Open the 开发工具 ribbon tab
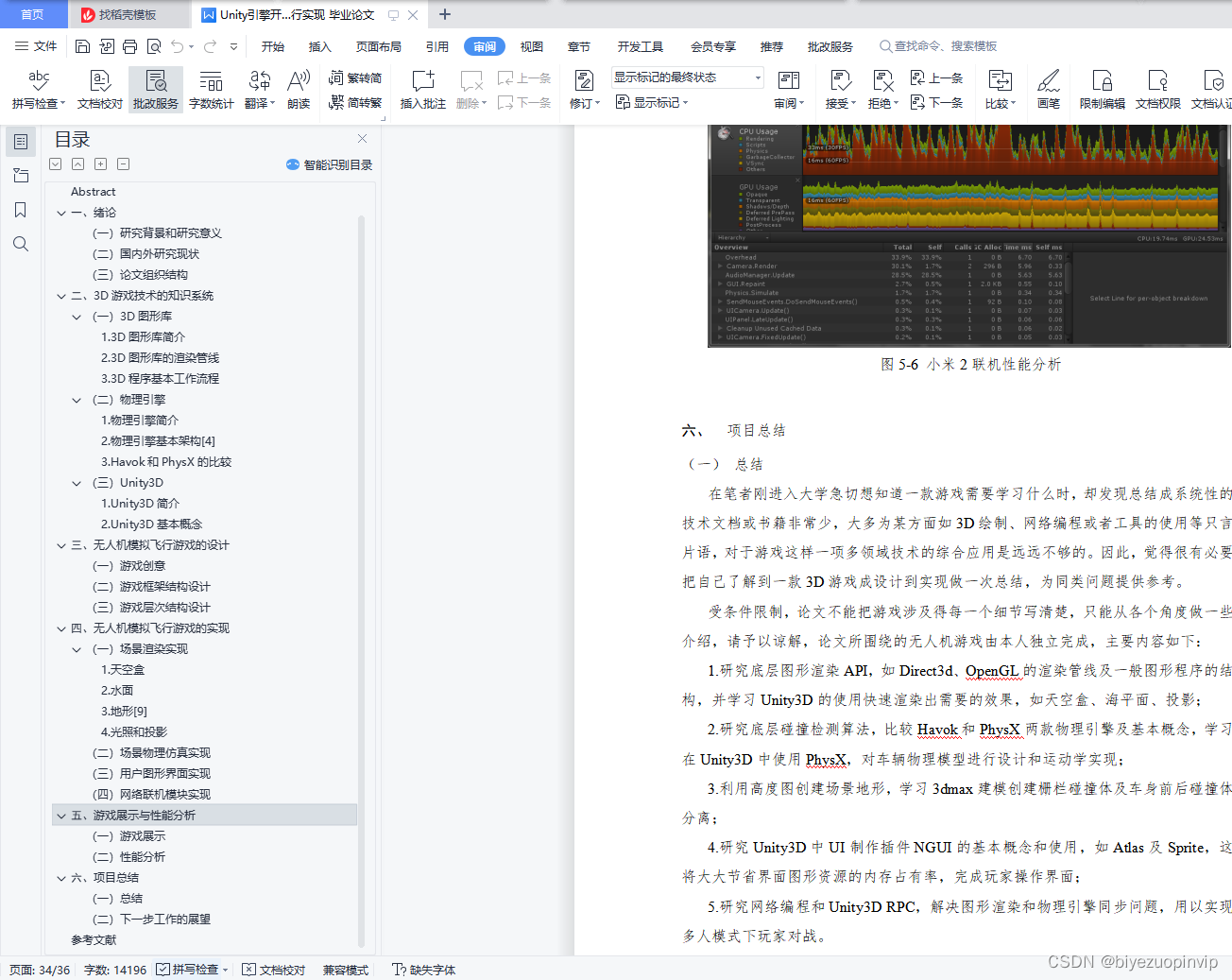This screenshot has width=1232, height=980. [641, 46]
